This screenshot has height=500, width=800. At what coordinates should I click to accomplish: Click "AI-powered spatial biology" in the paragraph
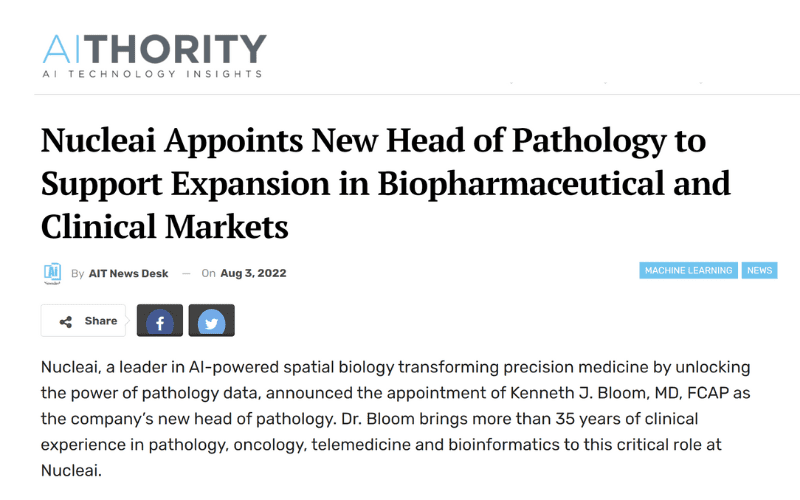coord(291,367)
